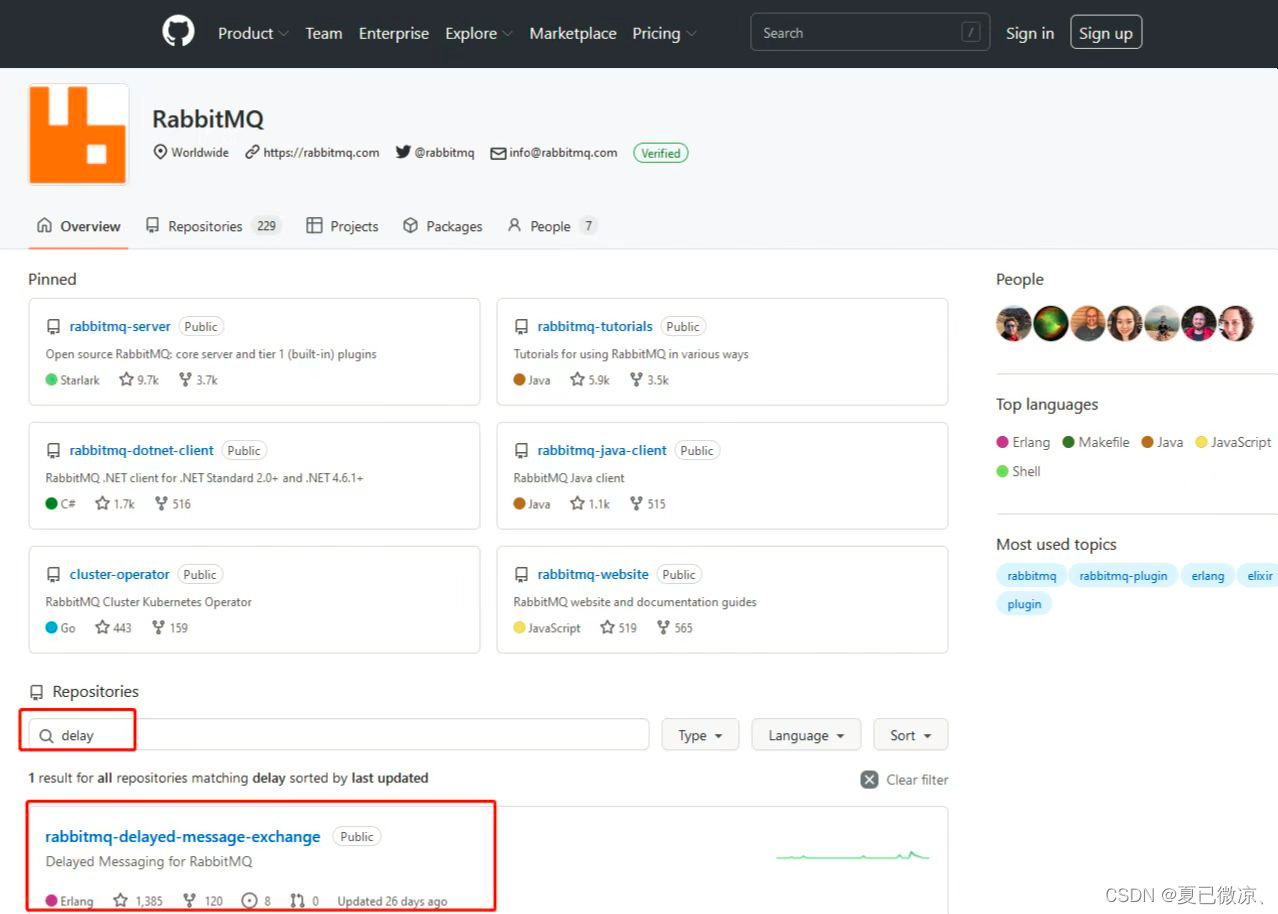Open the GitHub logo home link
The width and height of the screenshot is (1278, 914).
(178, 32)
